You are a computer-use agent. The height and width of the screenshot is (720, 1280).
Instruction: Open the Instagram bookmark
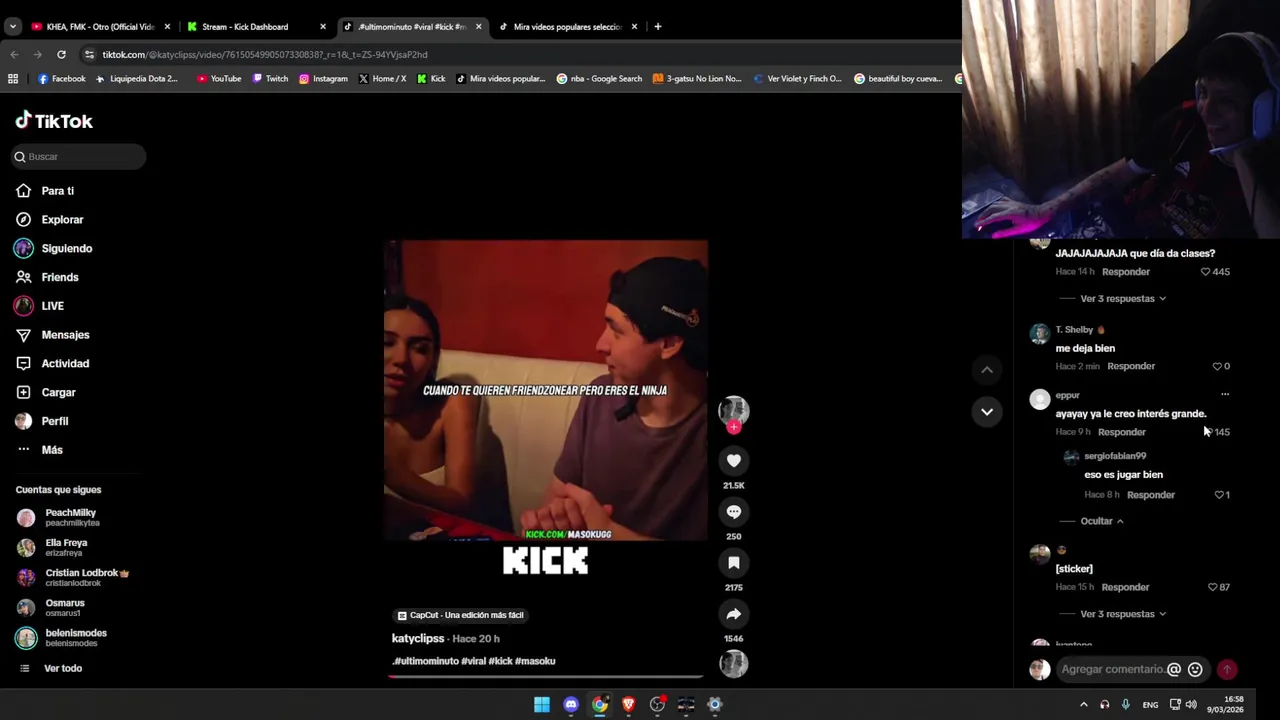tap(323, 78)
